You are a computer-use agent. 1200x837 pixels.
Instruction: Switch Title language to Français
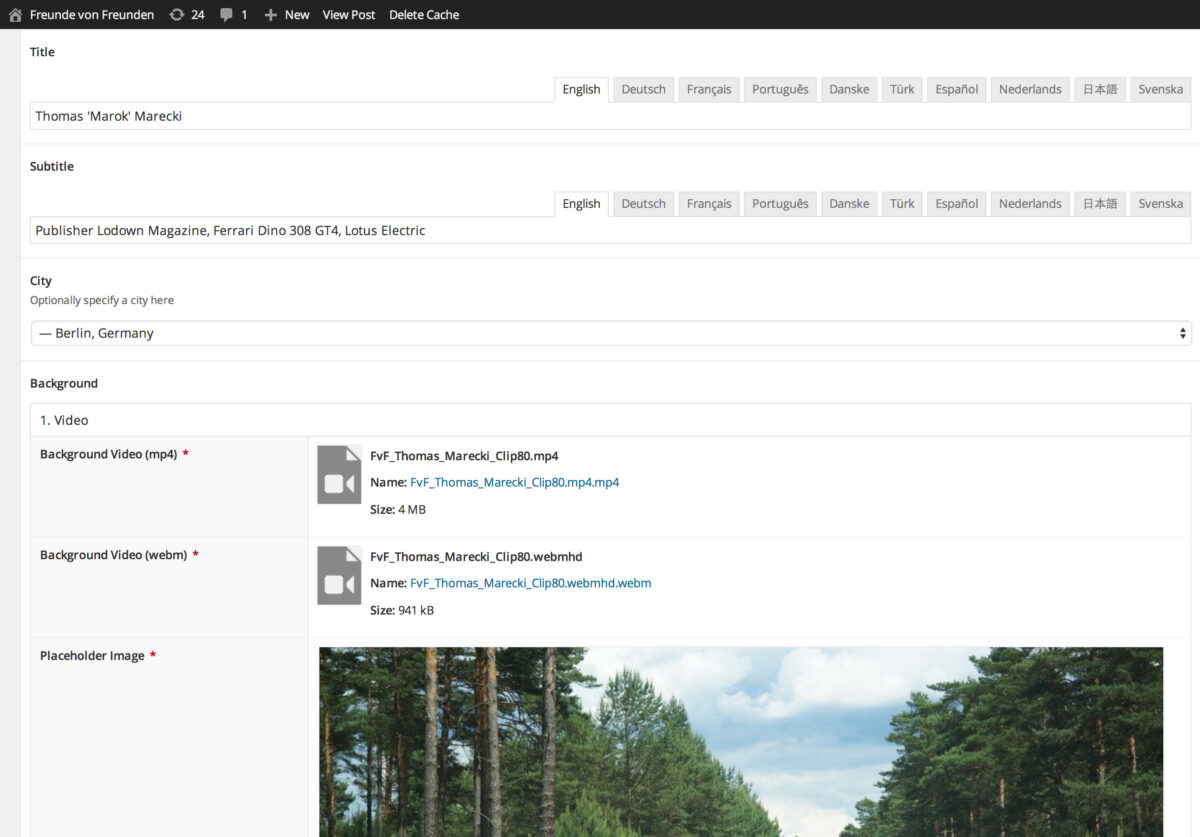pos(709,89)
